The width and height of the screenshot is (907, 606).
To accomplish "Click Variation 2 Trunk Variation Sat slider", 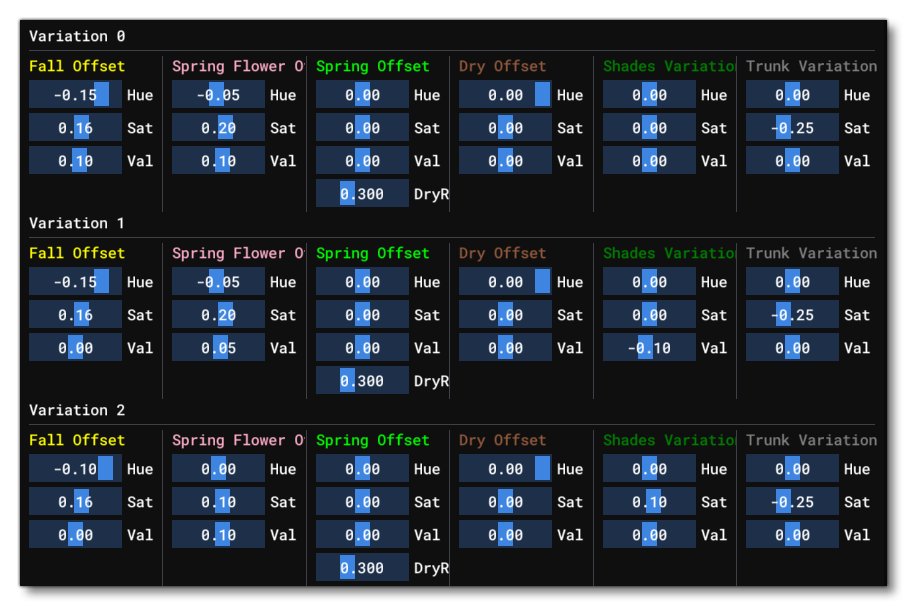I will [792, 501].
